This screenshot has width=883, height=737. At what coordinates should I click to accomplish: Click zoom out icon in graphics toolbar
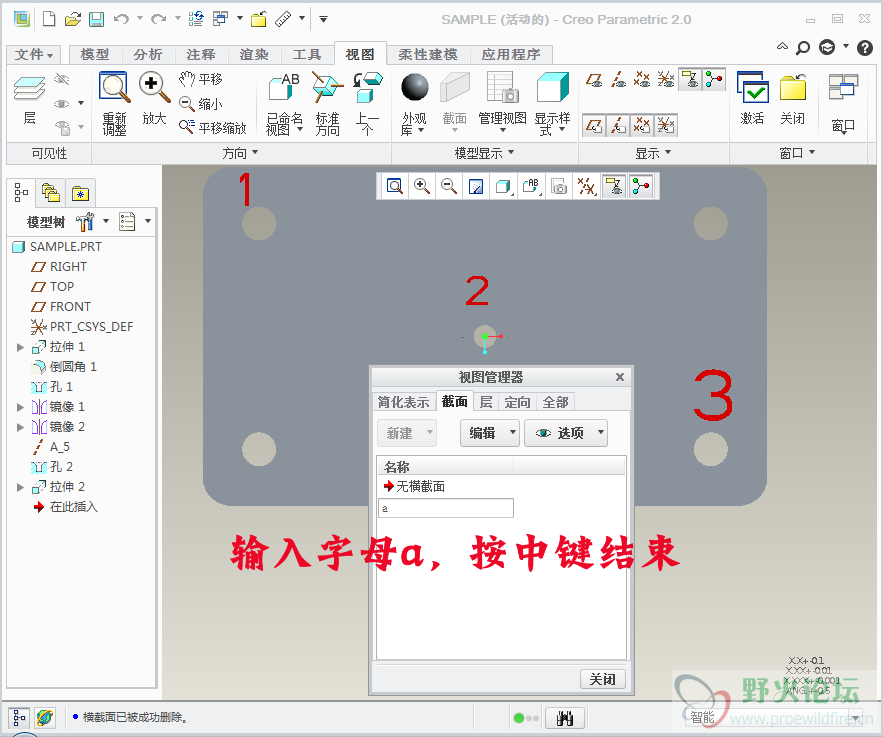coord(449,186)
